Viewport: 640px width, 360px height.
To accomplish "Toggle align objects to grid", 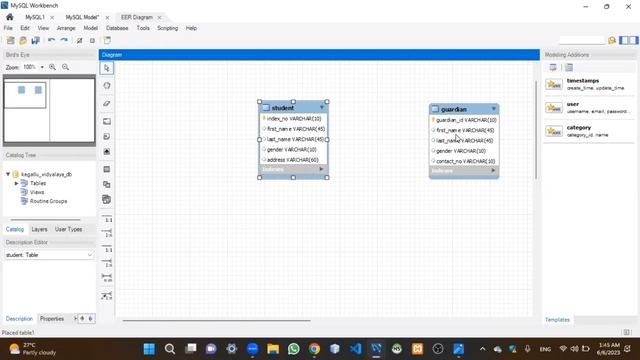I will 92,40.
